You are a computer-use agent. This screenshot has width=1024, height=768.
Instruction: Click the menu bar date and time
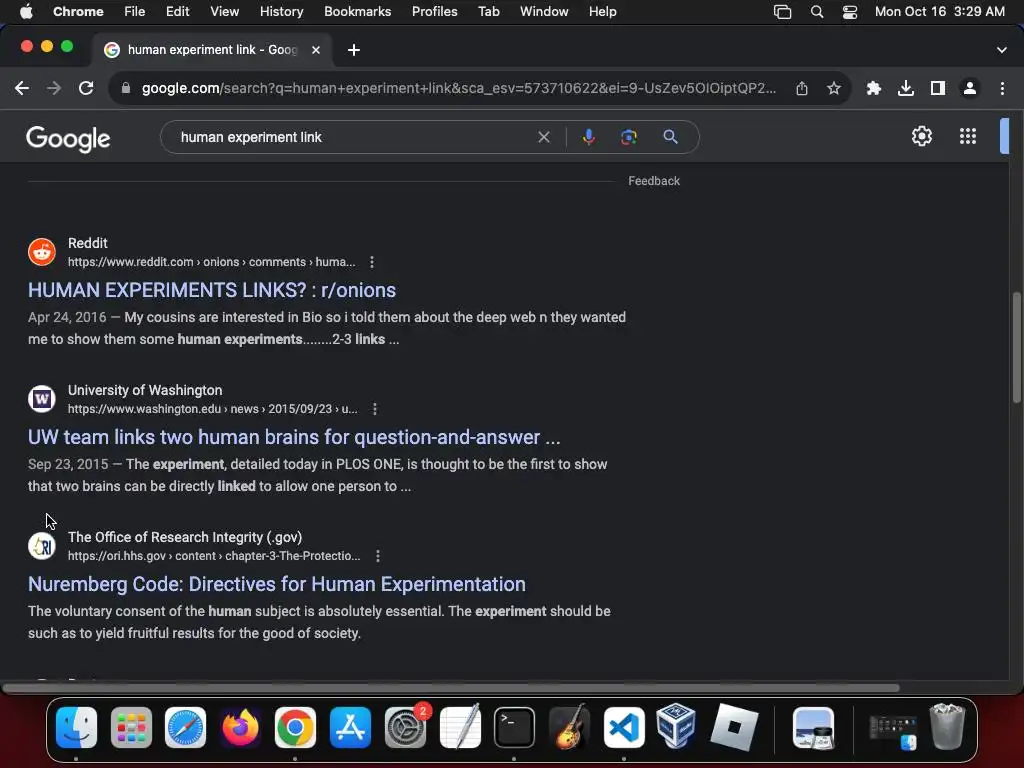tap(939, 11)
